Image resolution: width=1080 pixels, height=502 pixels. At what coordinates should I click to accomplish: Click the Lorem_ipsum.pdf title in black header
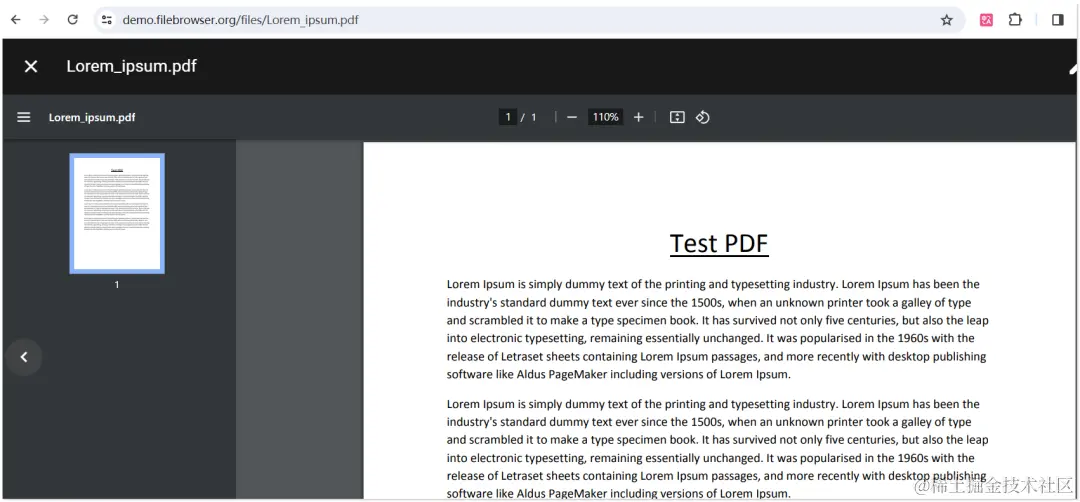coord(132,66)
